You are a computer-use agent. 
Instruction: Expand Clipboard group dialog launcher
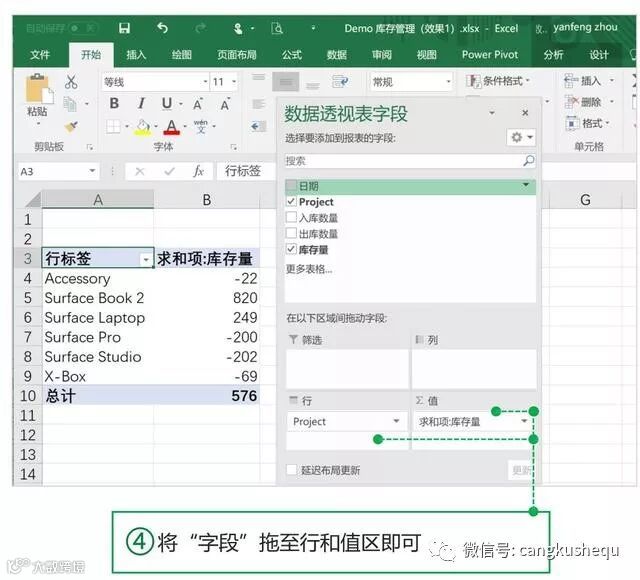coord(90,147)
